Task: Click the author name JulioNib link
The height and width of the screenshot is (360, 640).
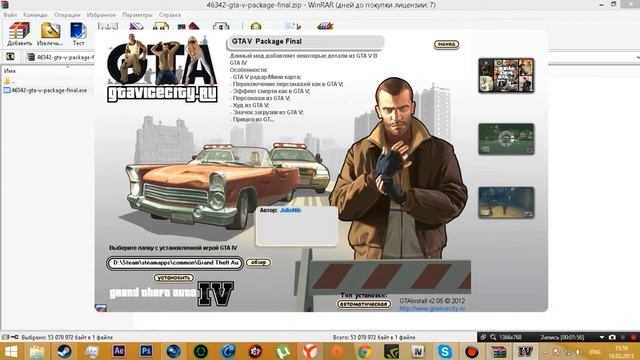Action: click(290, 210)
